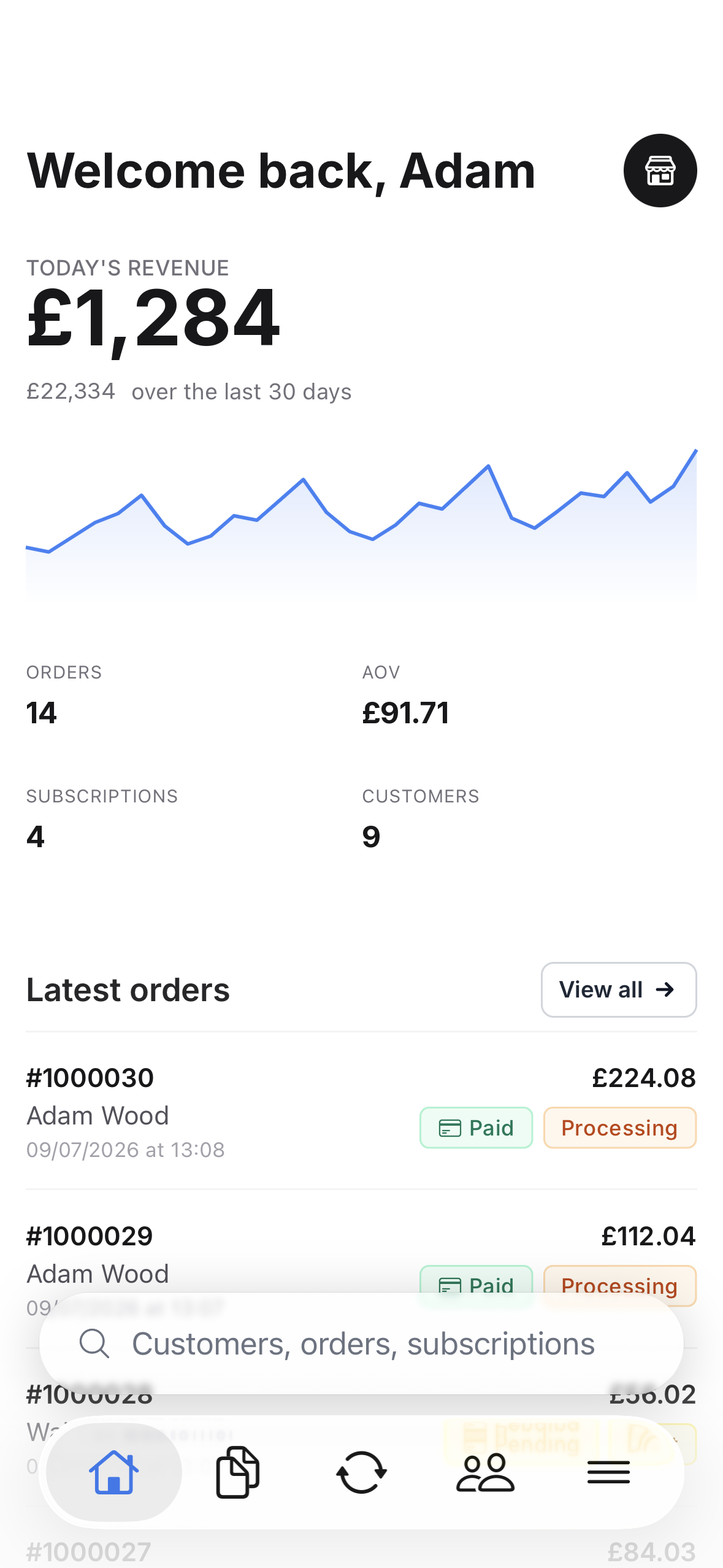Open the customers people icon tab
723x1568 pixels.
point(485,1472)
